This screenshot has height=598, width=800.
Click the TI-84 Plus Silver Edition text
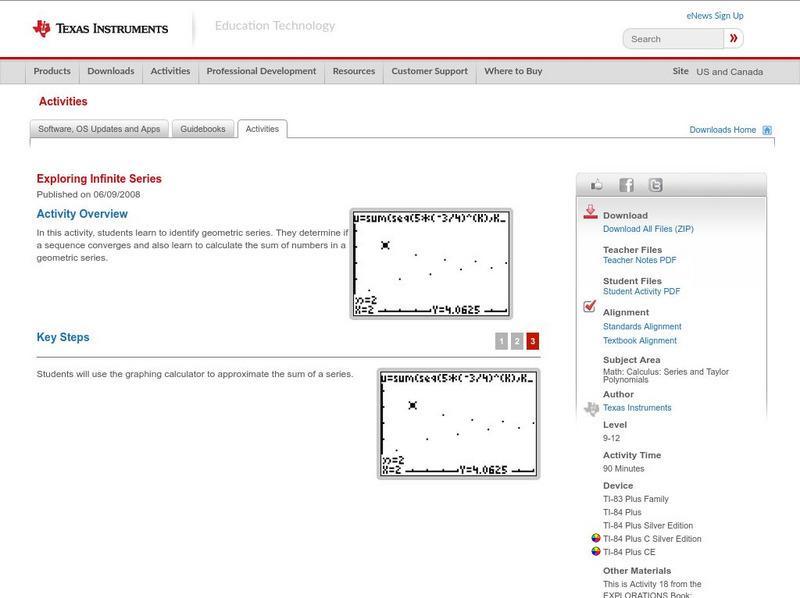(x=648, y=526)
